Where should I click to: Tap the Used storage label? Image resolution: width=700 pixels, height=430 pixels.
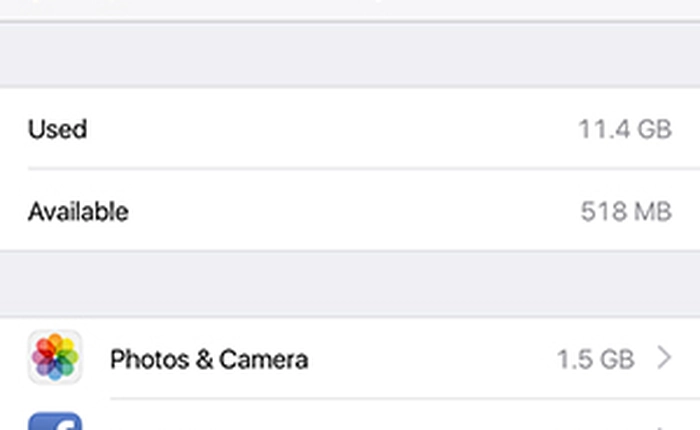(x=57, y=129)
